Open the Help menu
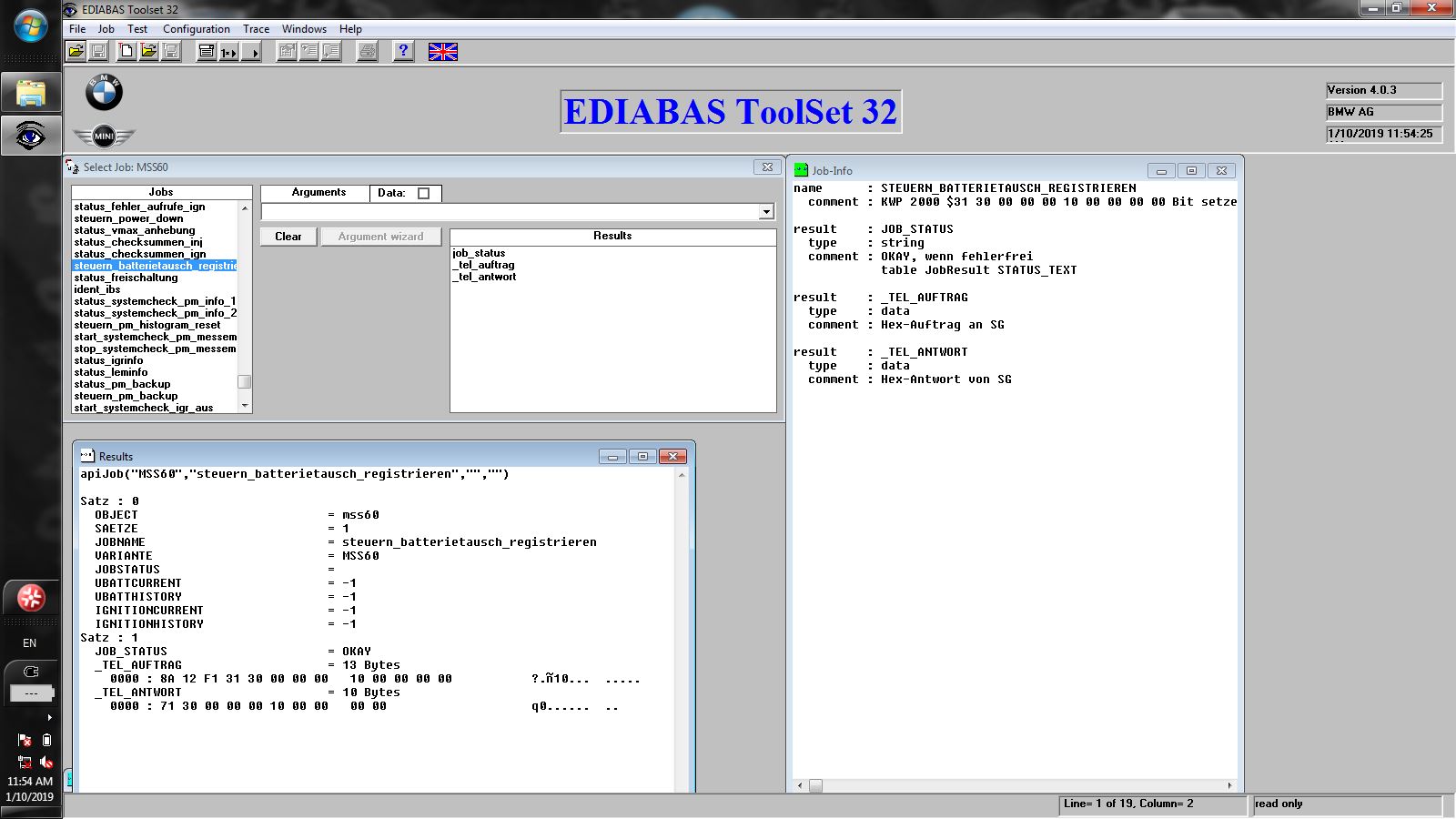 tap(350, 29)
